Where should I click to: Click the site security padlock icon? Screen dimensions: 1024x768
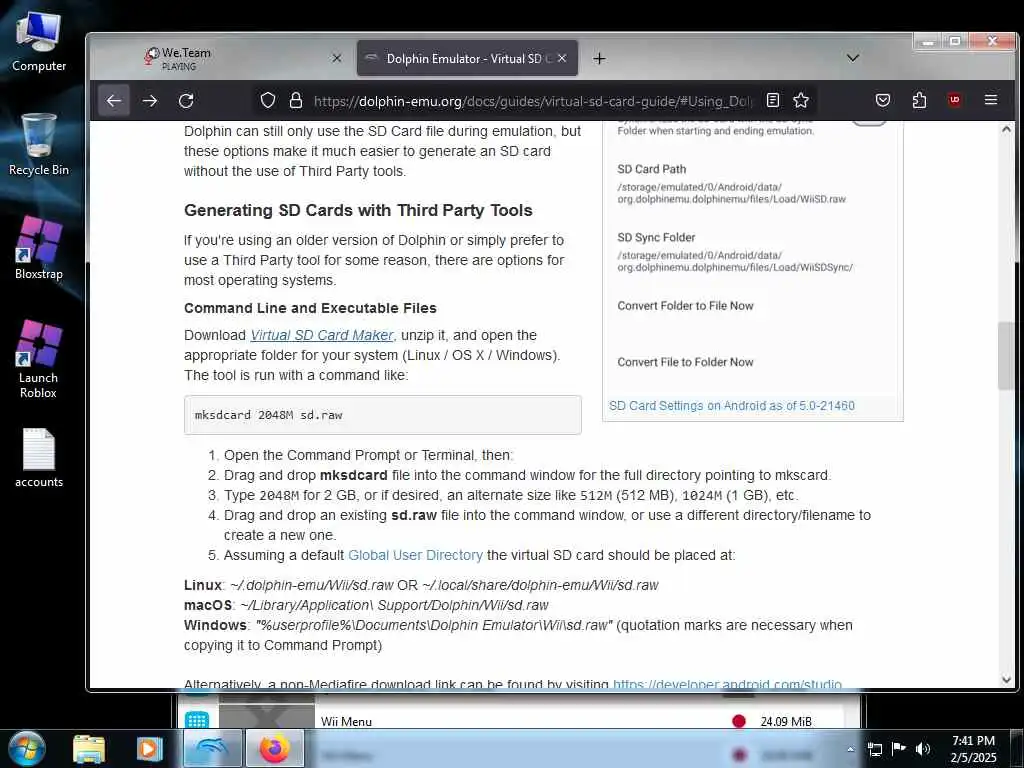pos(295,100)
